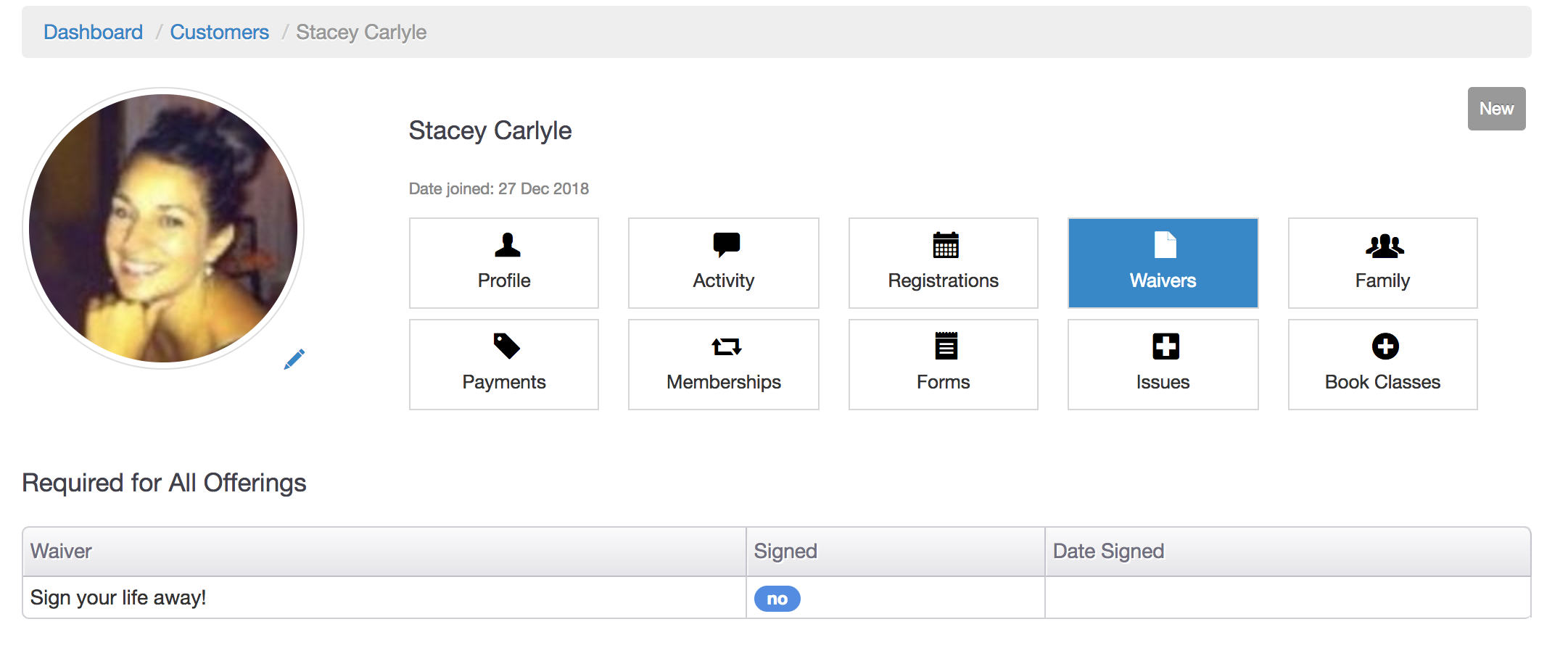
Task: Click the Family group icon
Action: 1384,246
